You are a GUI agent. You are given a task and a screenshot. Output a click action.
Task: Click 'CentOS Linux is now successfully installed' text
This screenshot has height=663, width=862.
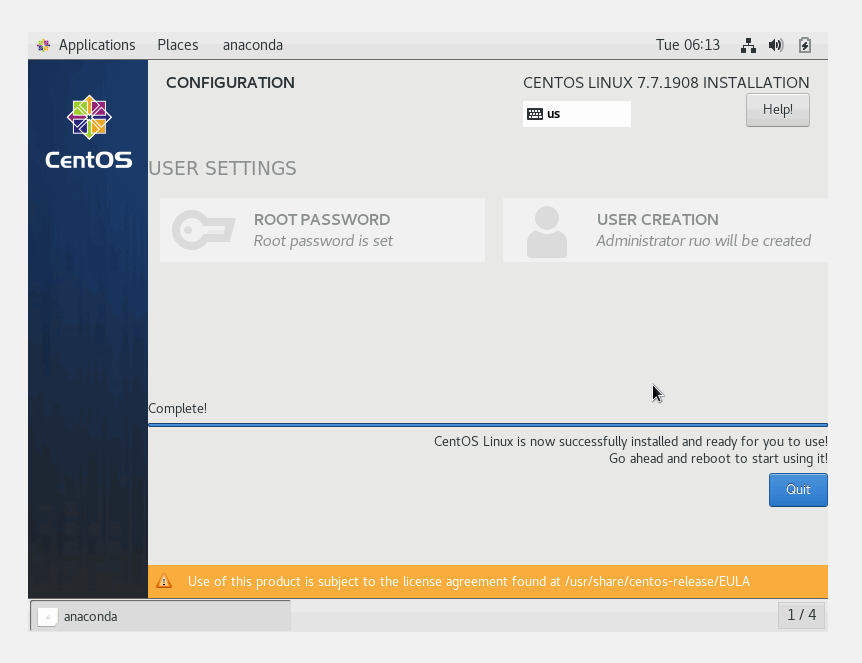point(631,441)
